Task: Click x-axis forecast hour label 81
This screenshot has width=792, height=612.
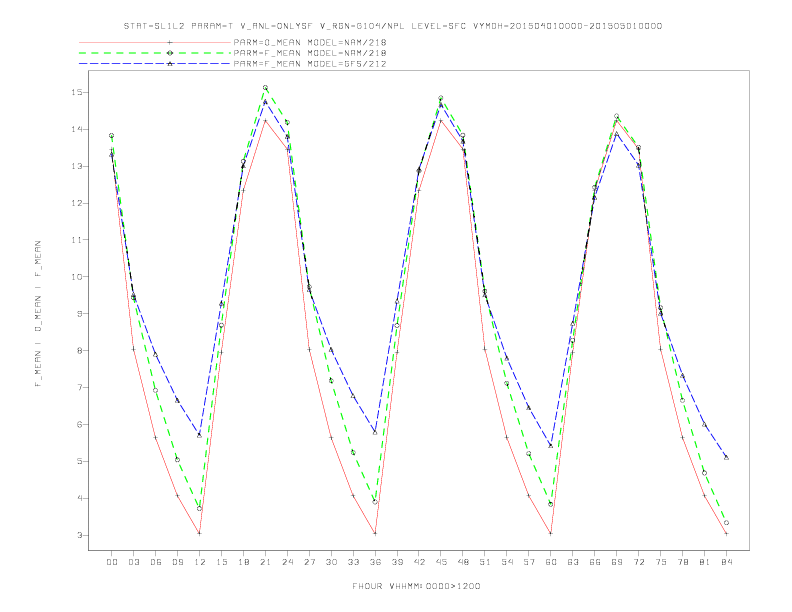Action: [x=704, y=562]
